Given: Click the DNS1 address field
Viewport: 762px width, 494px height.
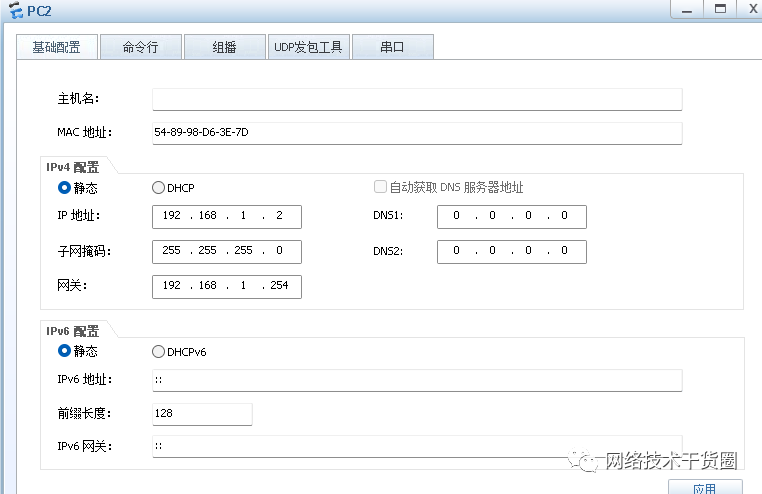Looking at the screenshot, I should coord(512,217).
